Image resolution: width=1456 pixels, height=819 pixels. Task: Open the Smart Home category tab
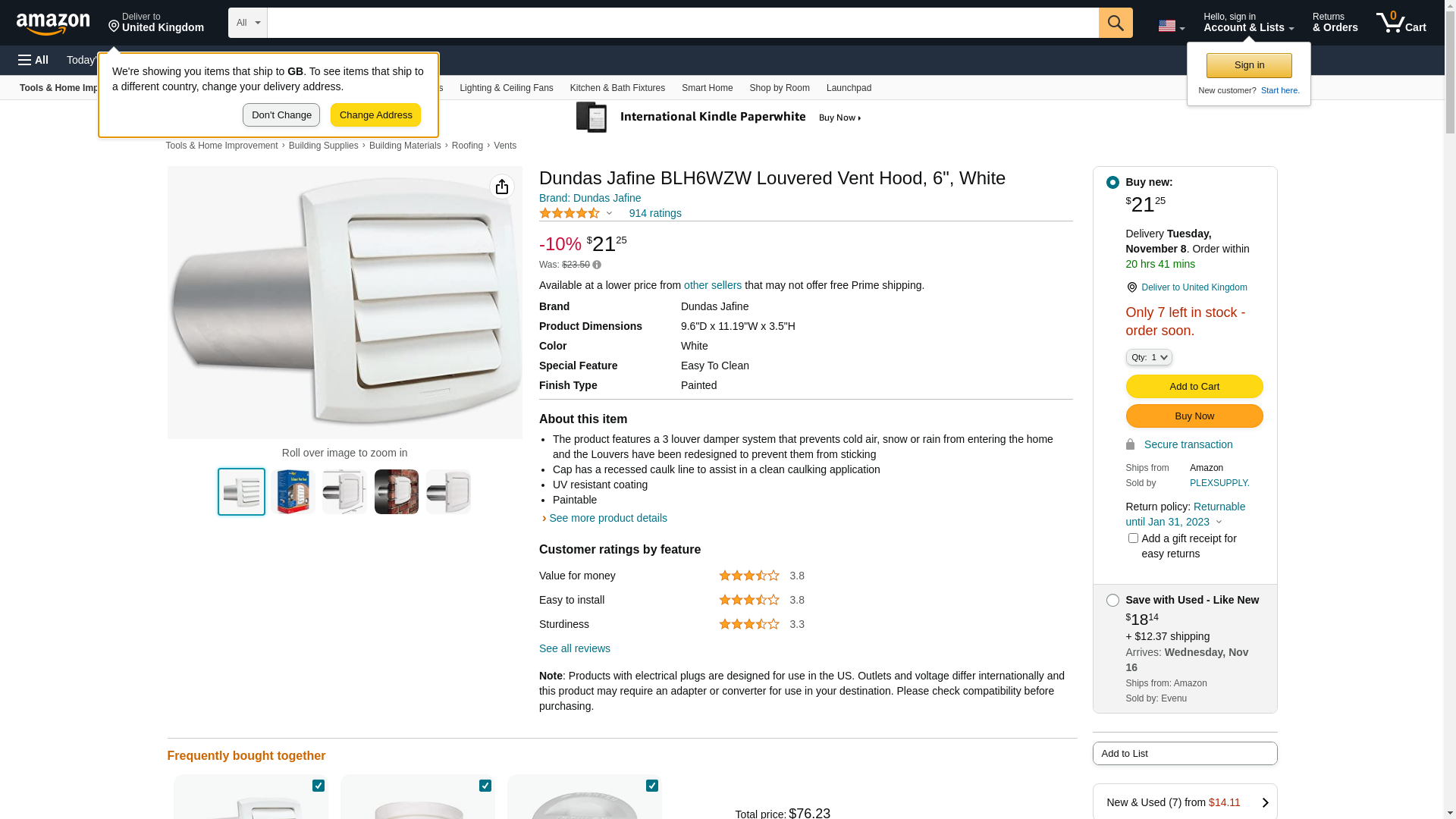coord(707,88)
